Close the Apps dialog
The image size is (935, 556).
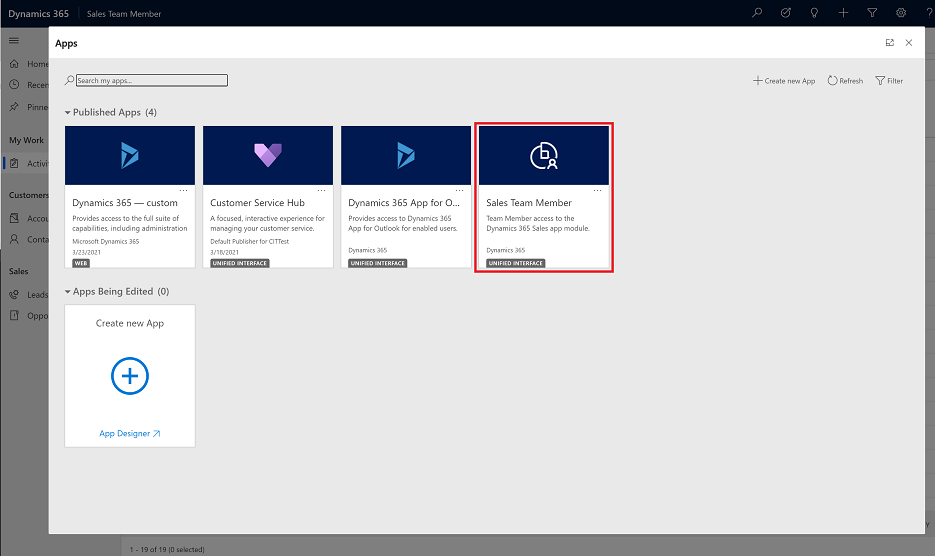pyautogui.click(x=909, y=42)
